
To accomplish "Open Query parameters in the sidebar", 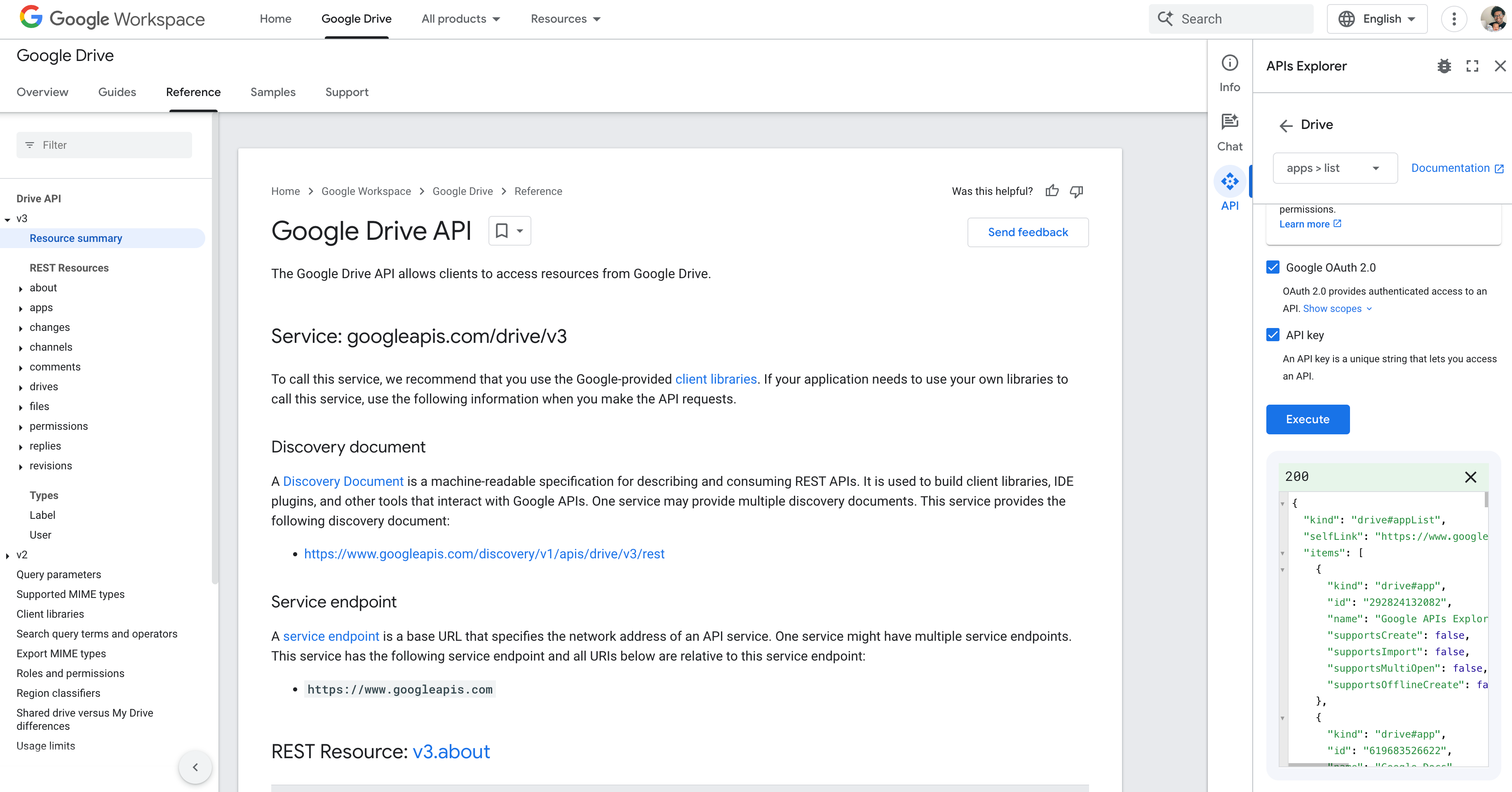I will click(x=59, y=575).
